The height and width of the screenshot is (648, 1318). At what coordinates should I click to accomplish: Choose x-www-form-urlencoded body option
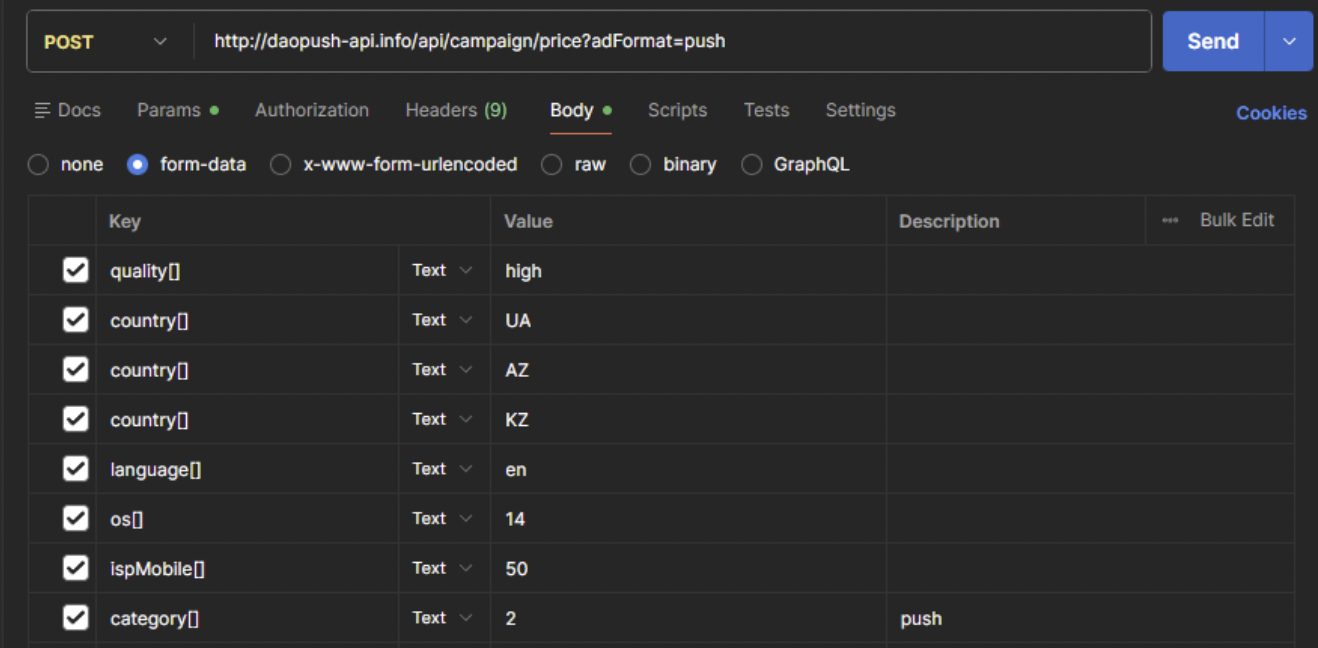pyautogui.click(x=281, y=165)
